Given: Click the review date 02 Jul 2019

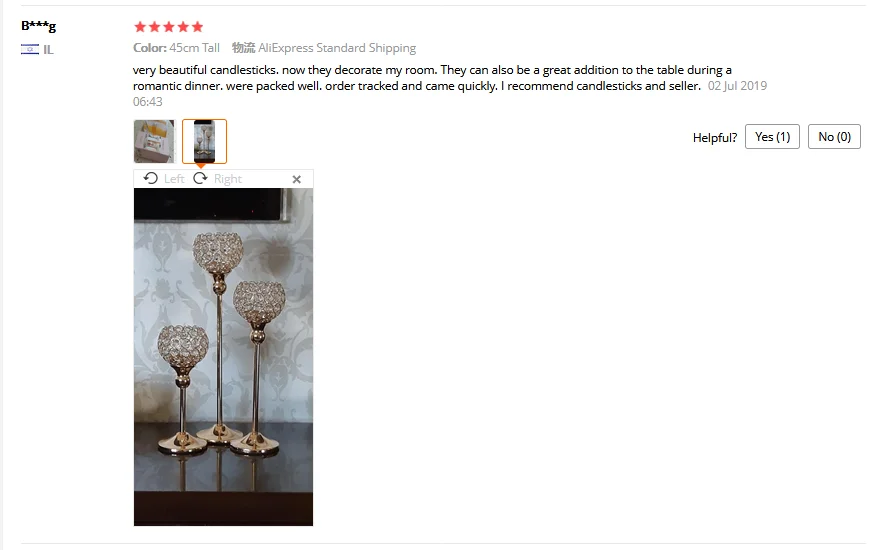Looking at the screenshot, I should (737, 86).
